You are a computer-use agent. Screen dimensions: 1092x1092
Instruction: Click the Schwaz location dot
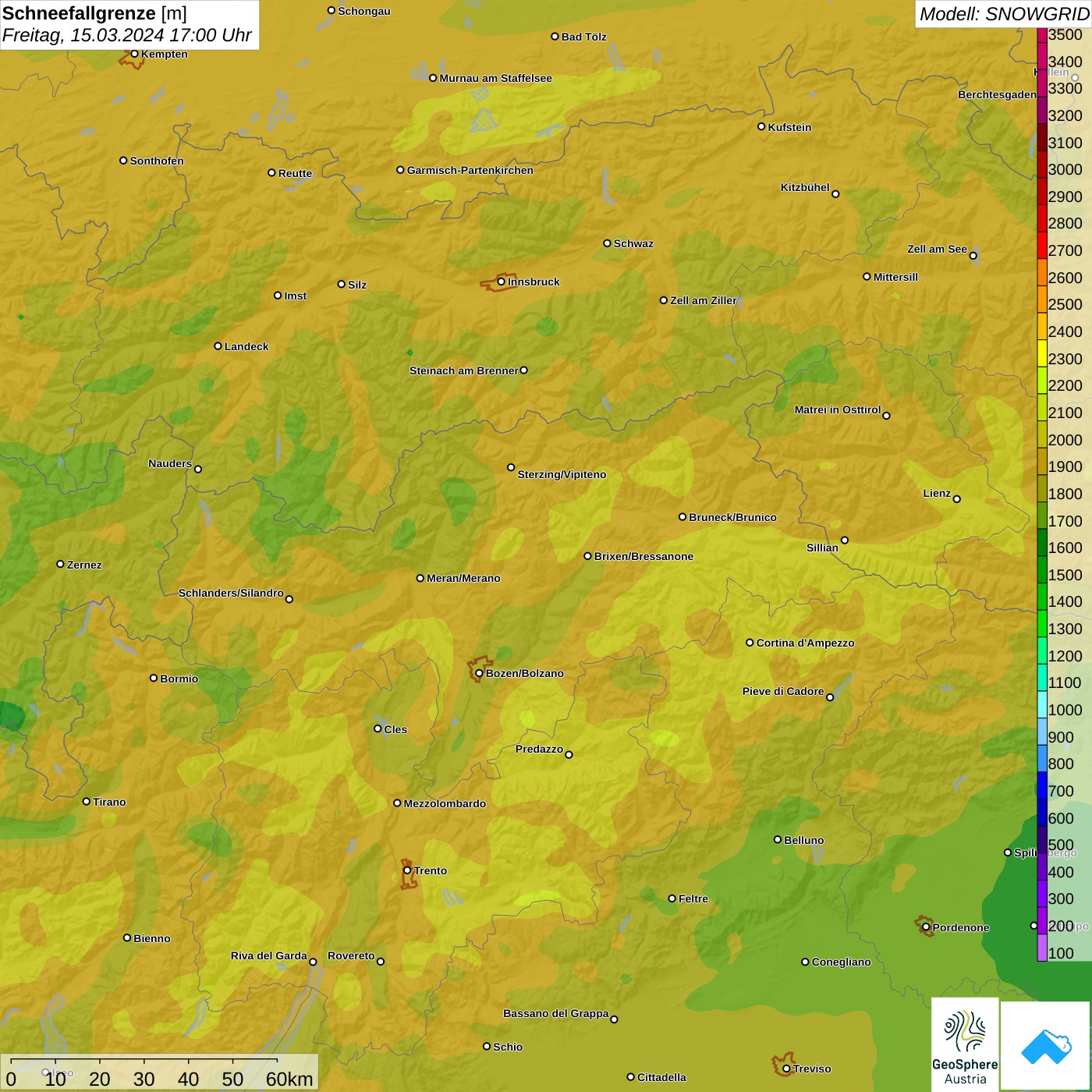tap(607, 243)
